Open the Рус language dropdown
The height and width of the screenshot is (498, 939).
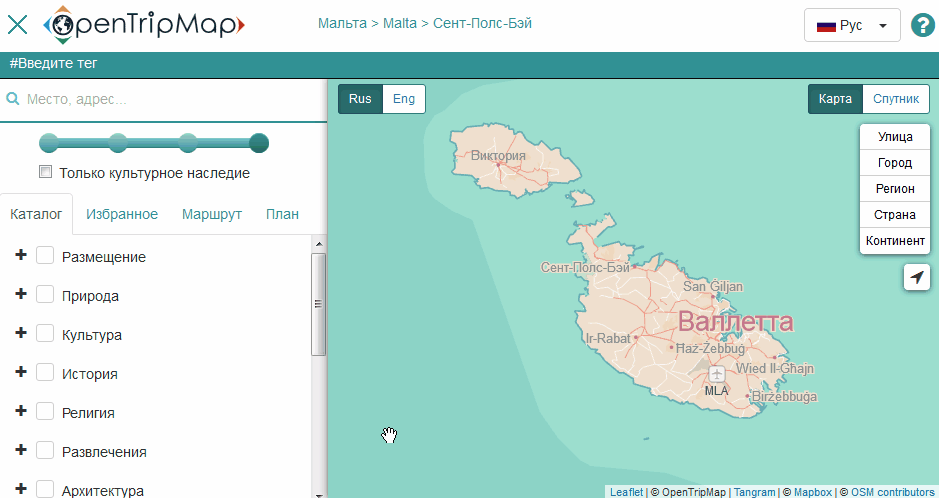tap(852, 26)
